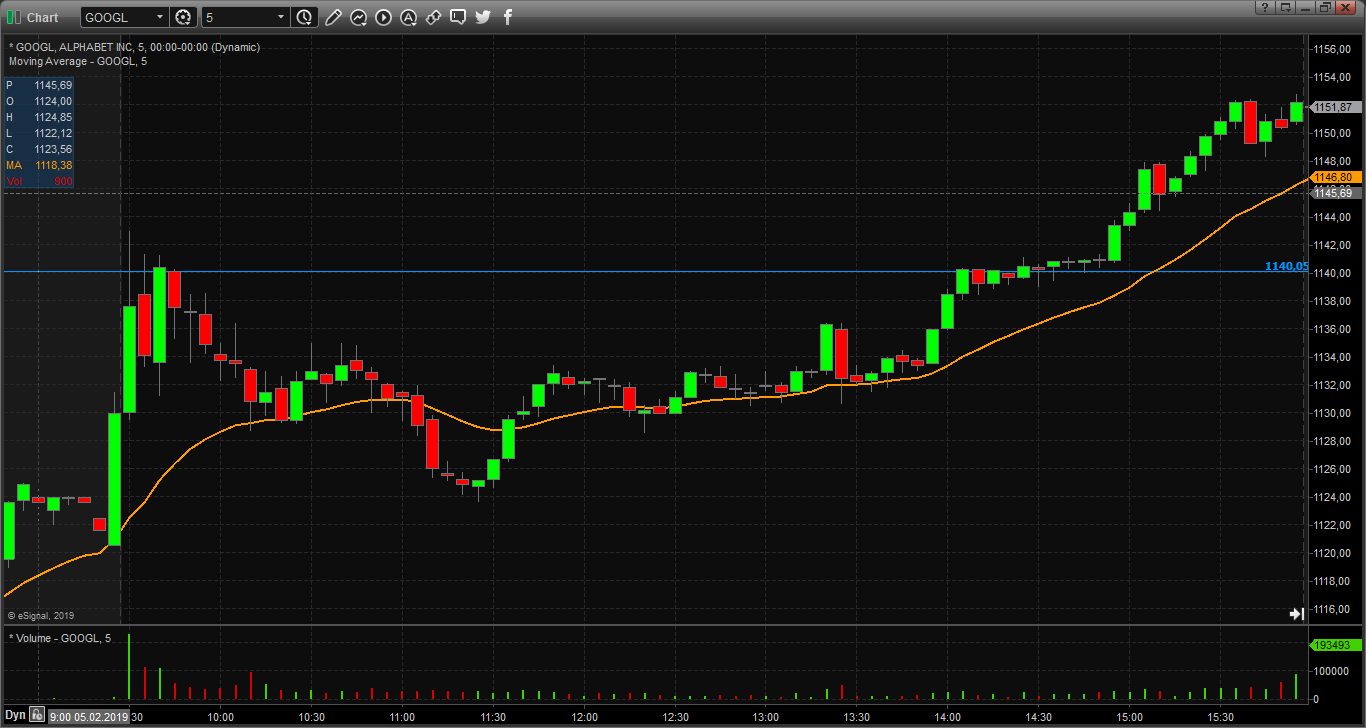Open the circled A alerts icon

coord(408,17)
